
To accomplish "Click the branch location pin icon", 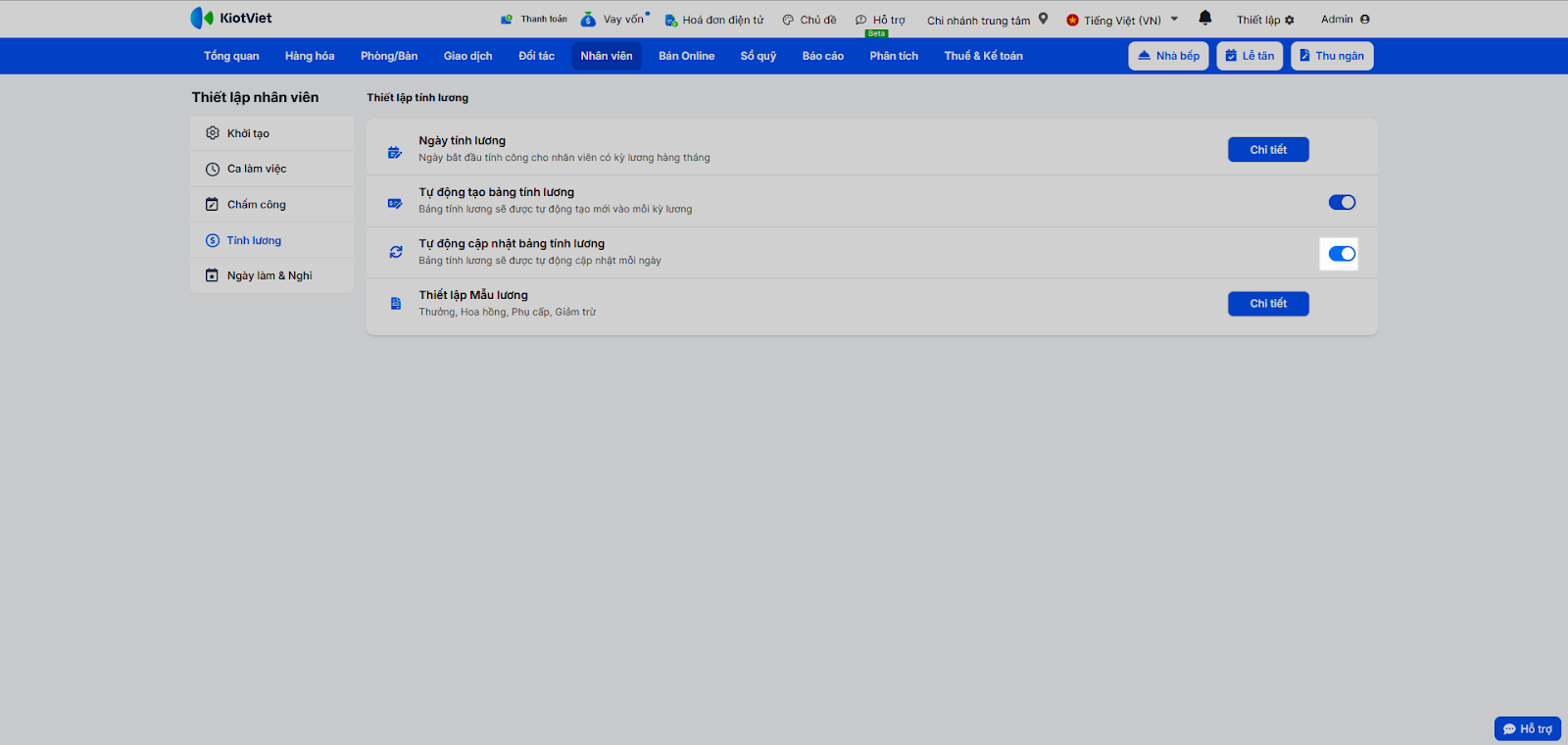I will (x=1044, y=19).
